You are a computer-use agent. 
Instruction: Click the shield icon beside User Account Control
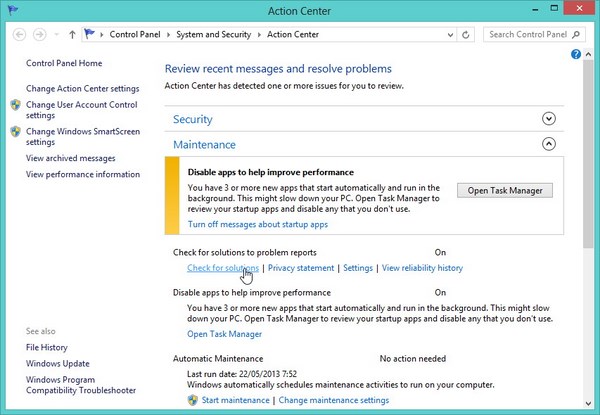point(16,105)
